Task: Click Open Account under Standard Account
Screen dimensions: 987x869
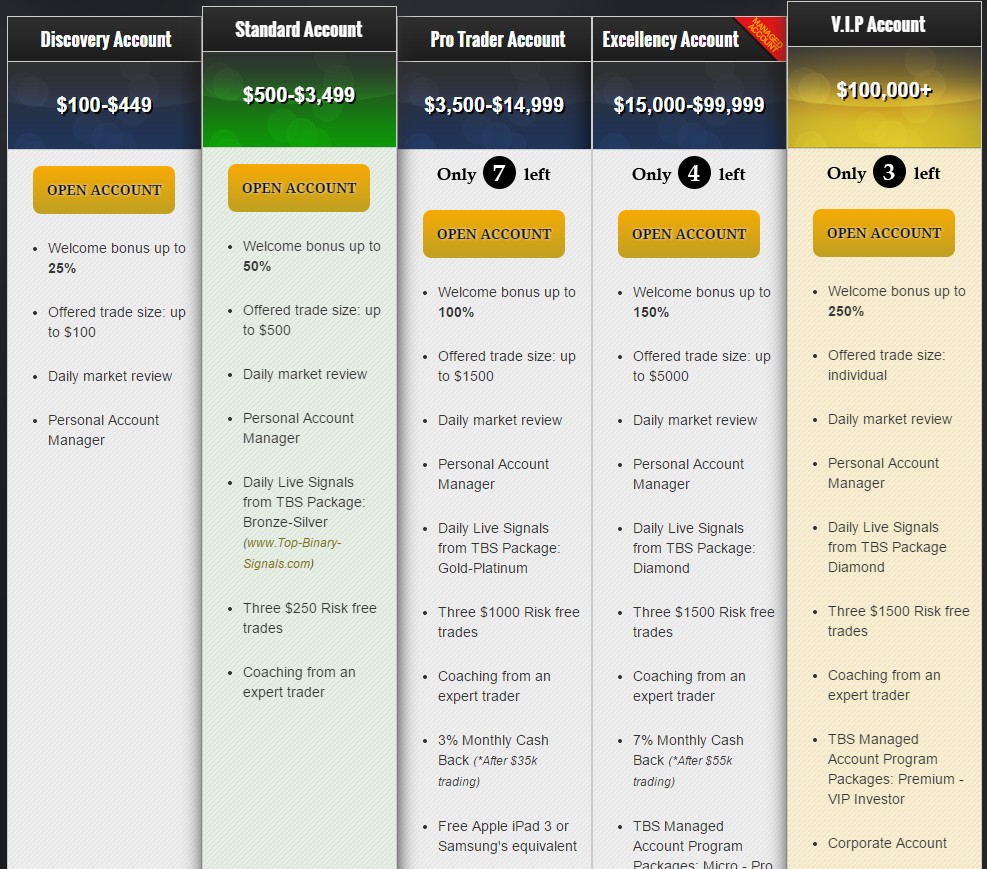Action: tap(299, 188)
